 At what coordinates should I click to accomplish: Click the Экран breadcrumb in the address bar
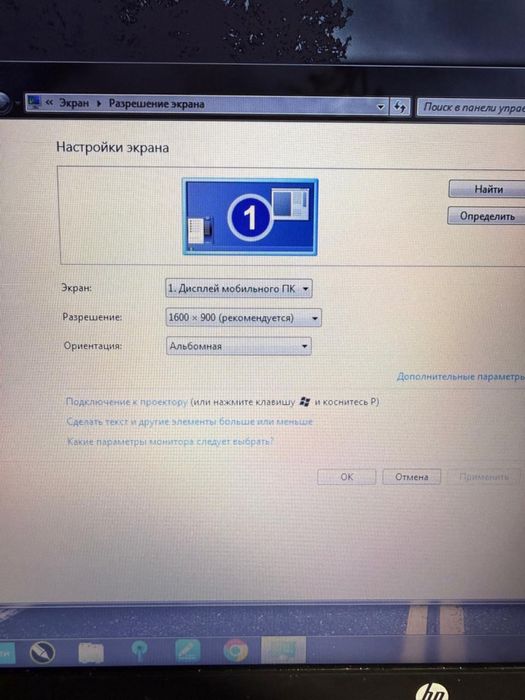[74, 103]
